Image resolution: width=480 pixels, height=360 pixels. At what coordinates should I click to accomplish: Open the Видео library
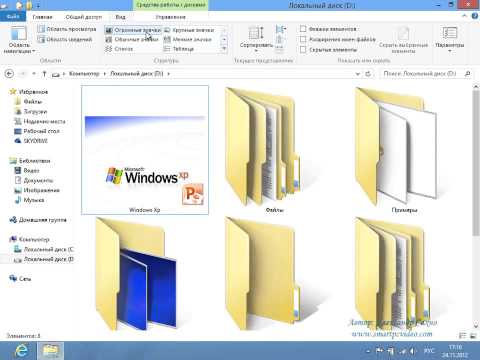click(x=31, y=170)
